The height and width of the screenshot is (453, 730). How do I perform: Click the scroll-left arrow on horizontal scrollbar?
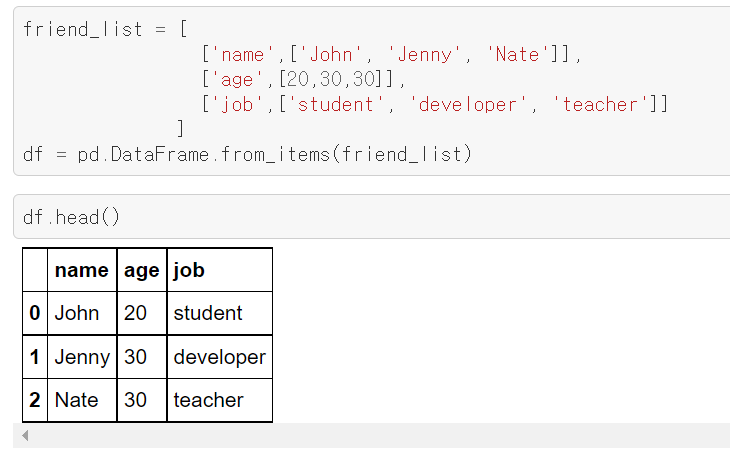click(x=25, y=436)
